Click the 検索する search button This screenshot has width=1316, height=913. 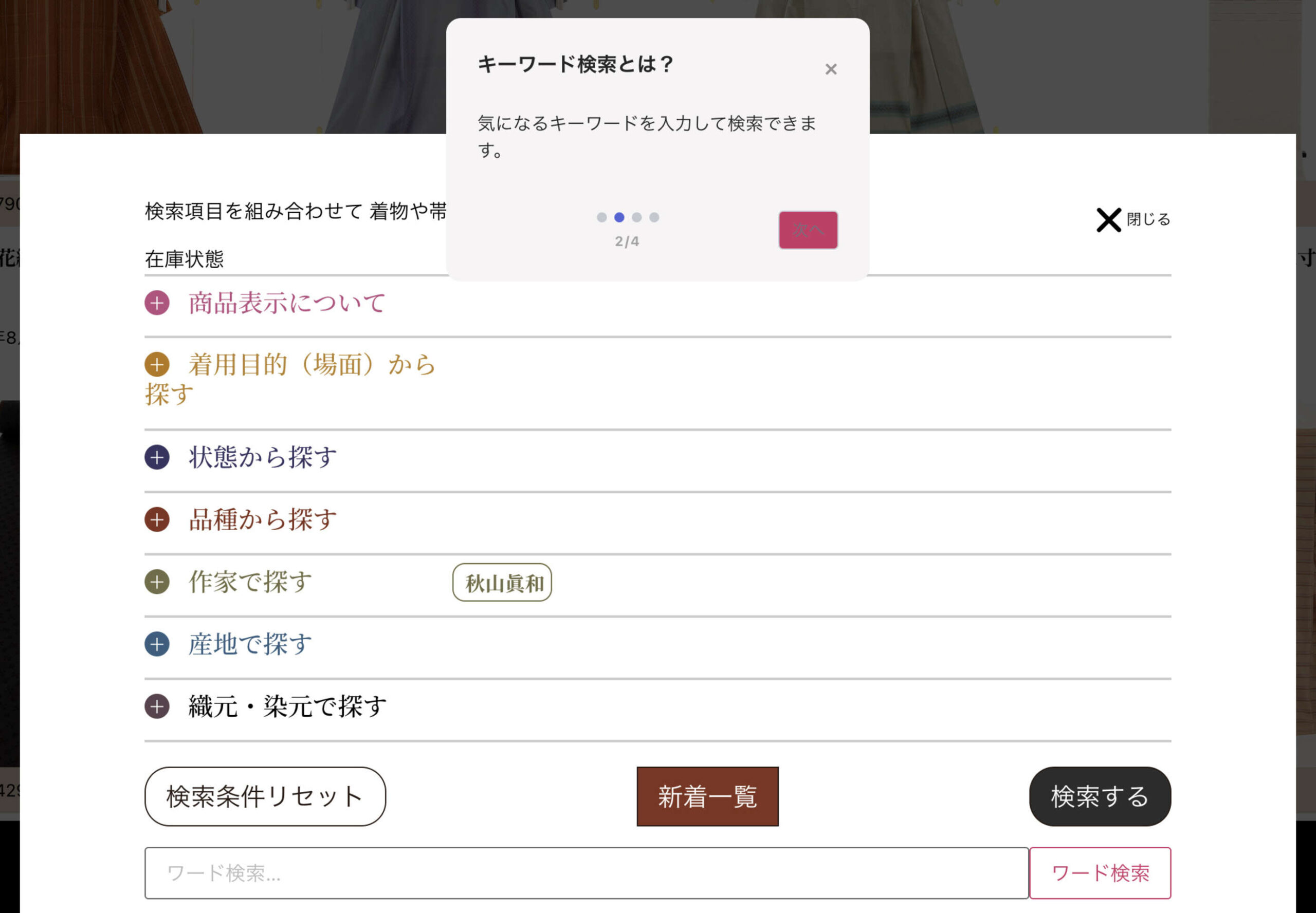tap(1099, 796)
